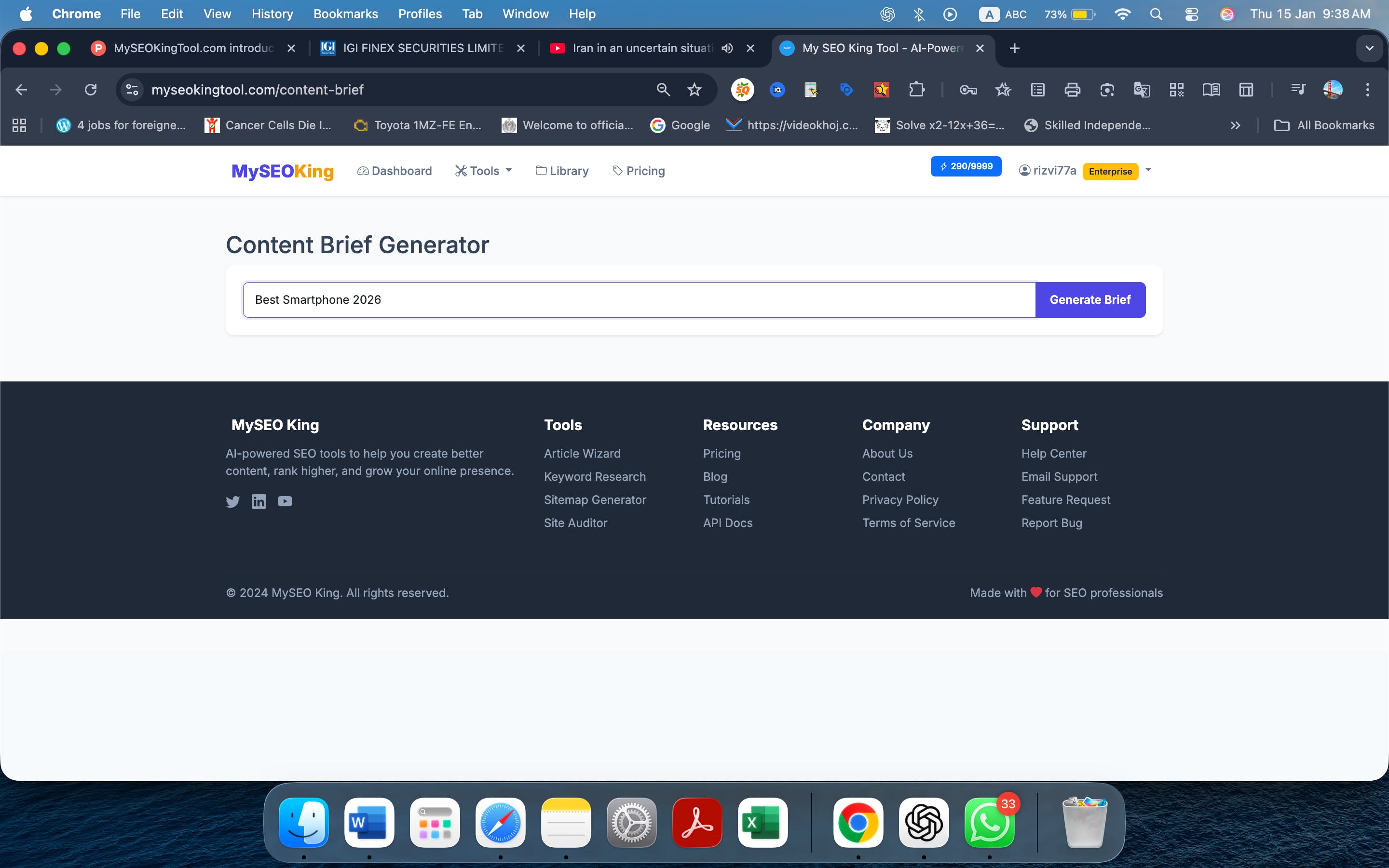Click the print icon in toolbar
1389x868 pixels.
pyautogui.click(x=1072, y=90)
